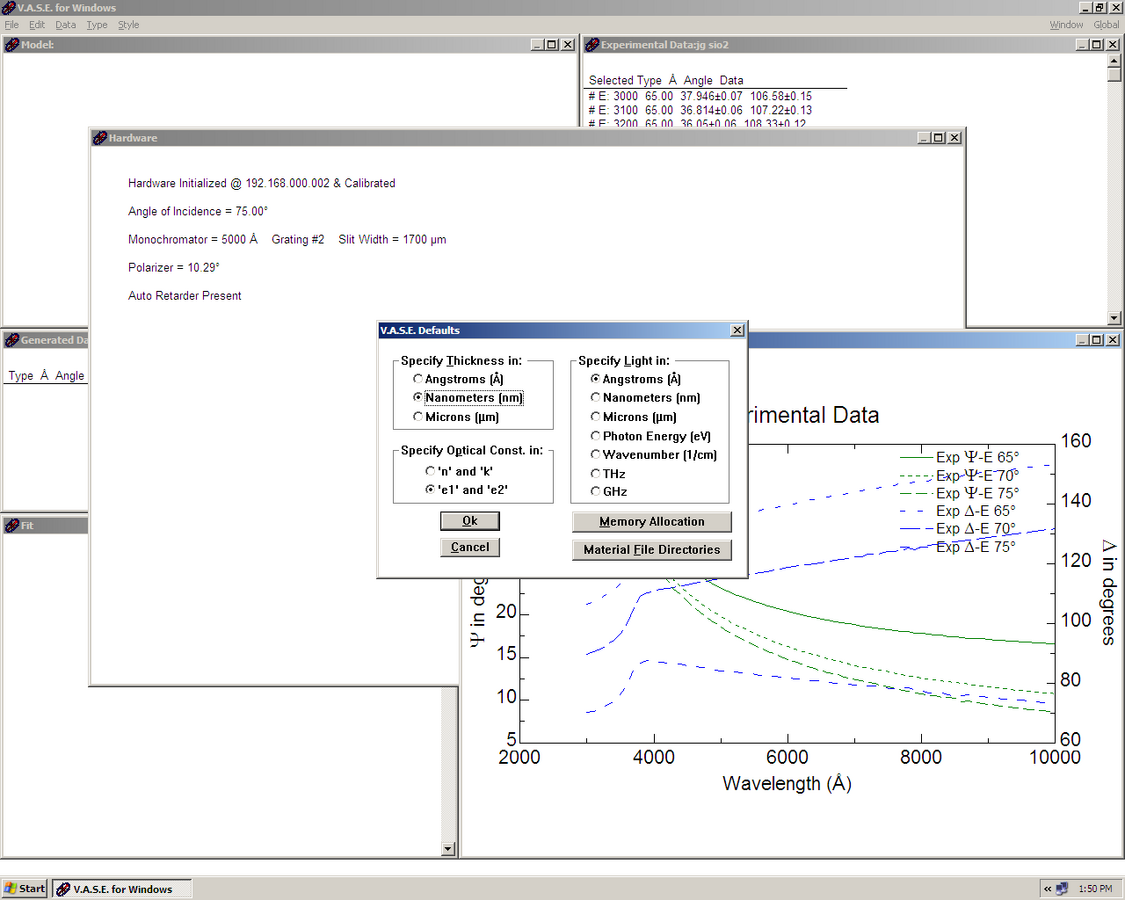Screen dimensions: 1125x900
Task: Open the Data menu
Action: (65, 24)
